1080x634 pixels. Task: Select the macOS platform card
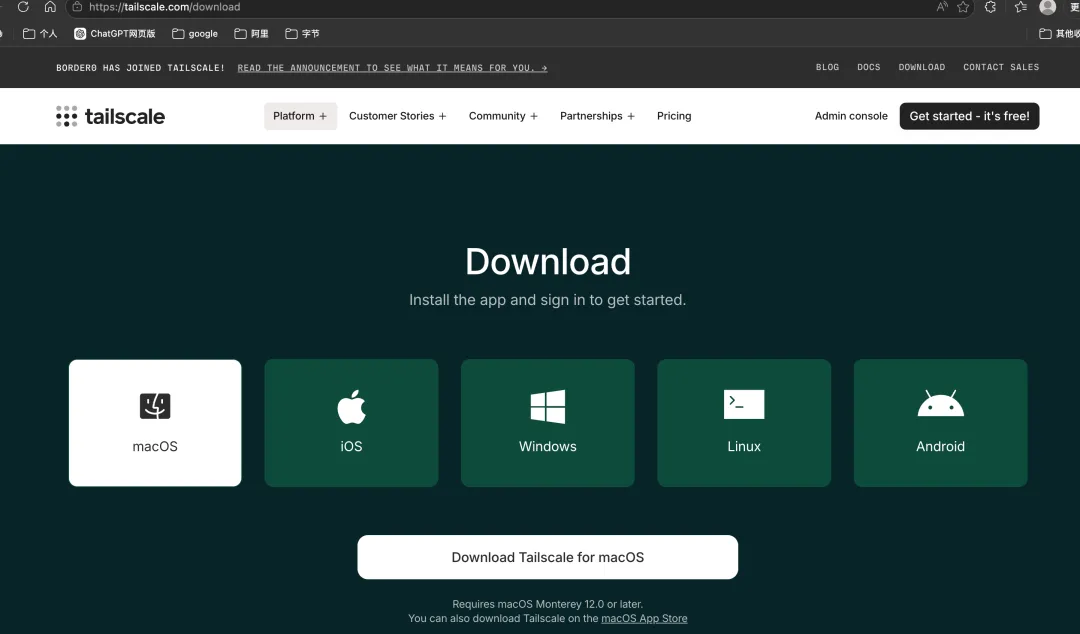pos(155,422)
